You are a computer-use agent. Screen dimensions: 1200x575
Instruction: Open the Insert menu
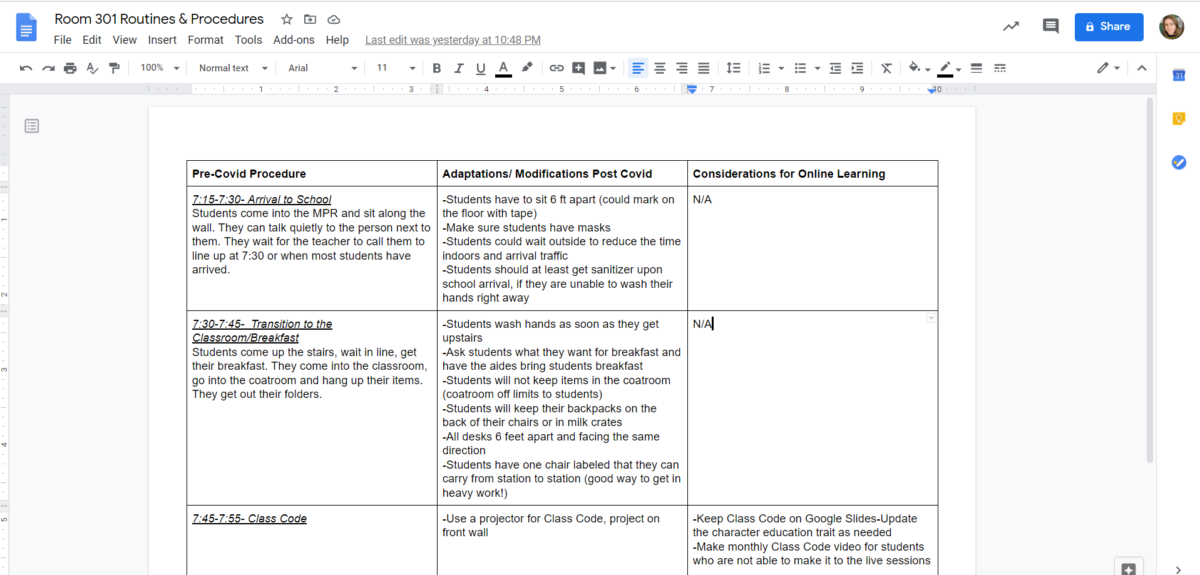click(162, 40)
